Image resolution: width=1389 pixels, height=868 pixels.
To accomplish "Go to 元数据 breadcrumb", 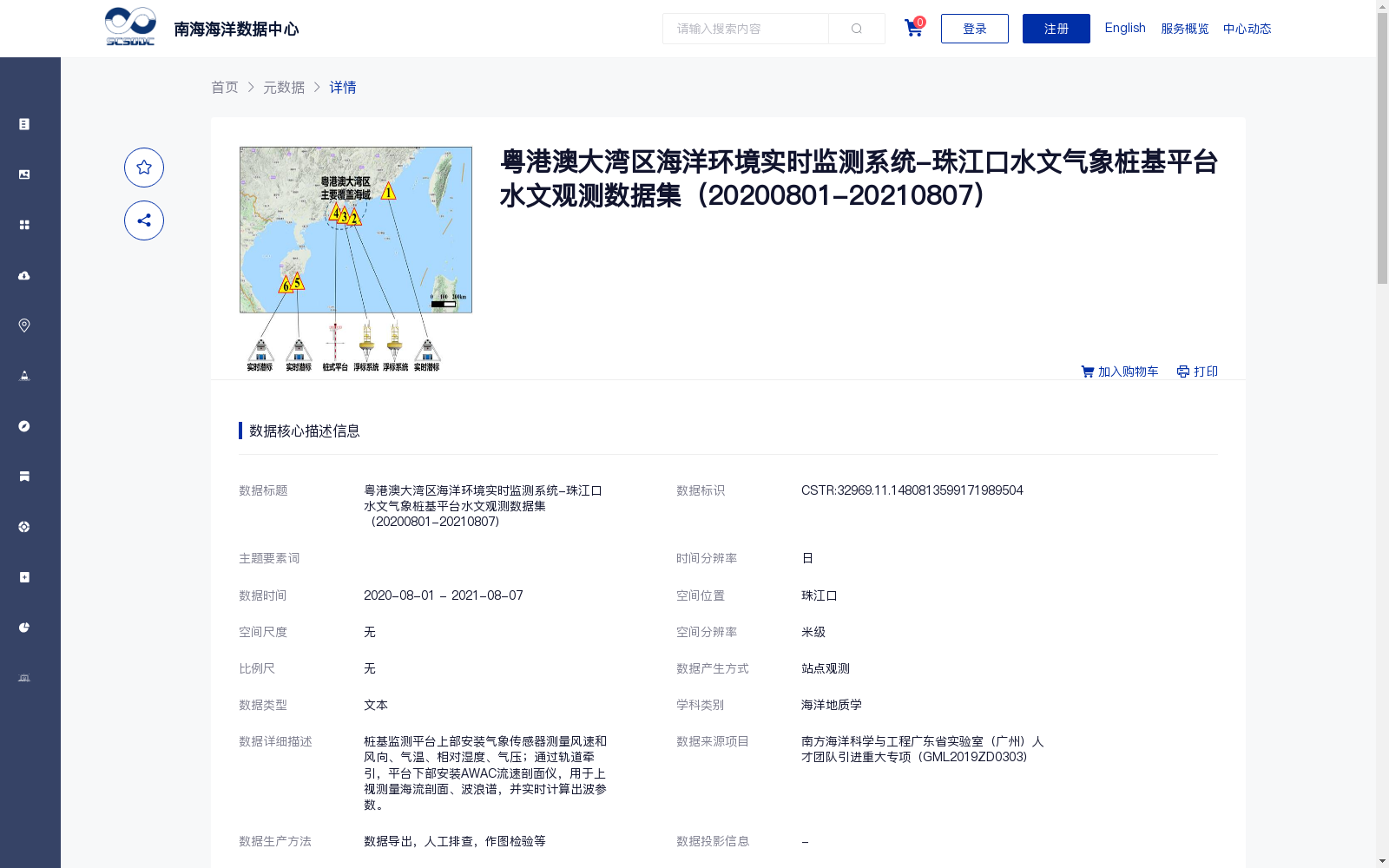I will coord(284,87).
